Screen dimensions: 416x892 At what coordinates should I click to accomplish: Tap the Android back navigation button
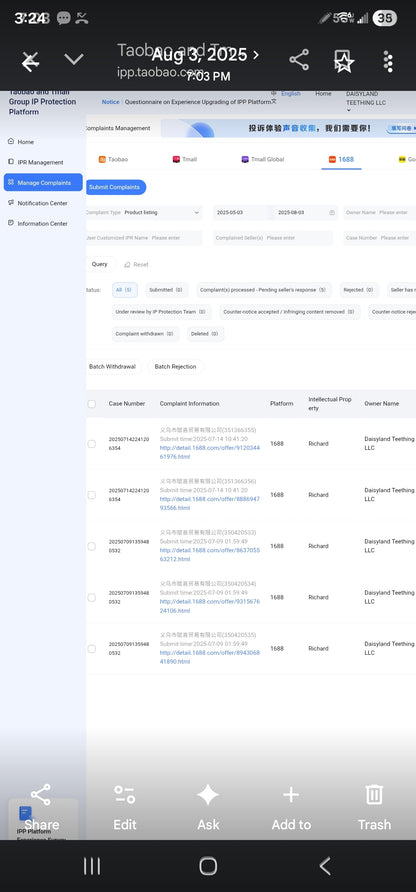click(324, 866)
